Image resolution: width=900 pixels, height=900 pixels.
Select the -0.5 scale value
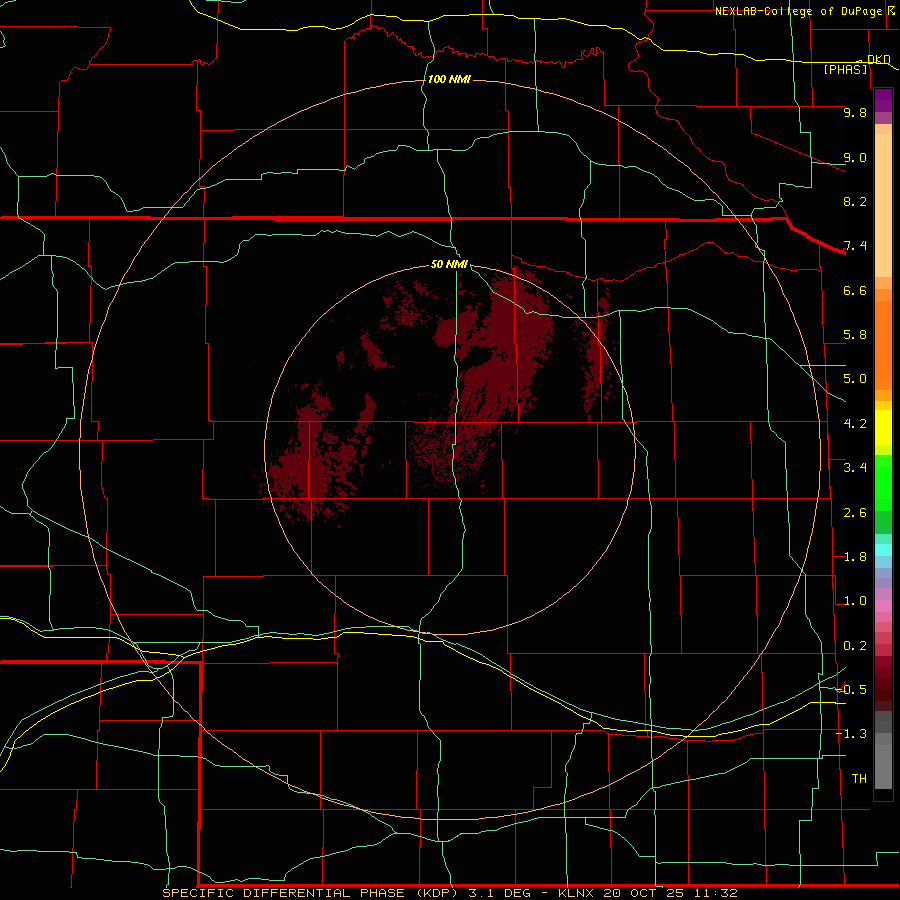coord(851,690)
